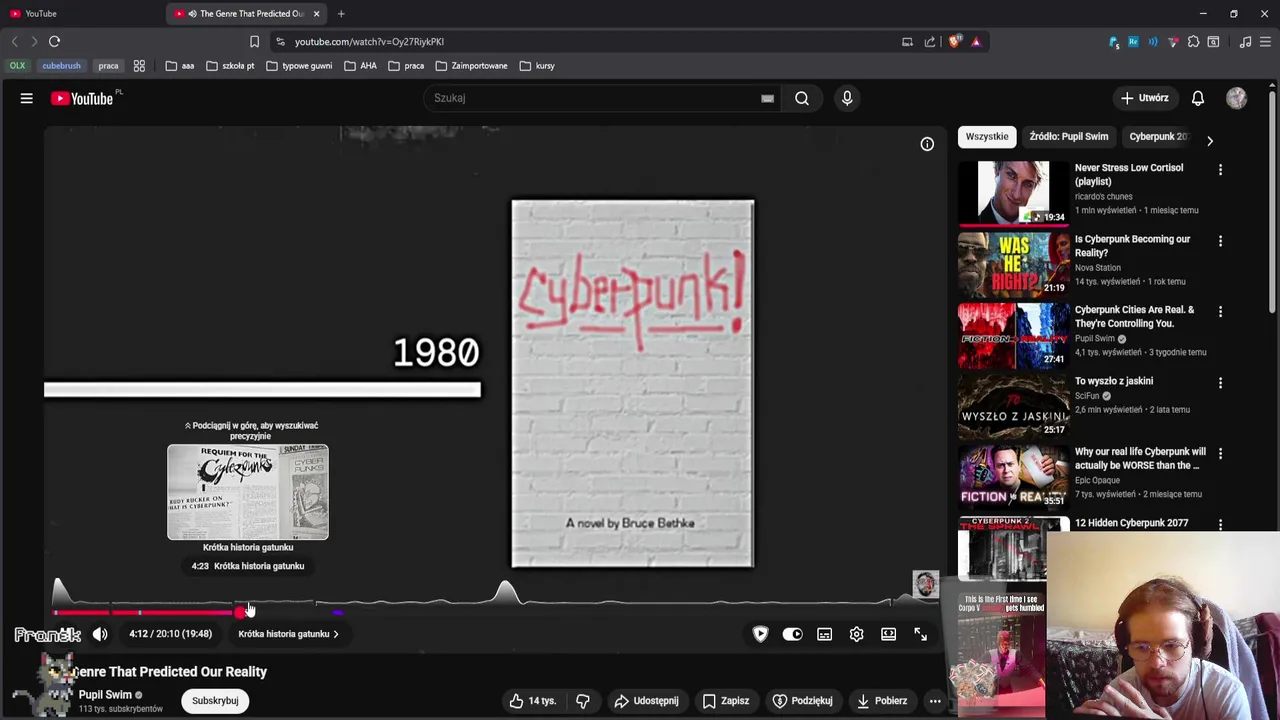
Task: Select the Źródło: Pupil Swim chip
Action: click(1068, 136)
